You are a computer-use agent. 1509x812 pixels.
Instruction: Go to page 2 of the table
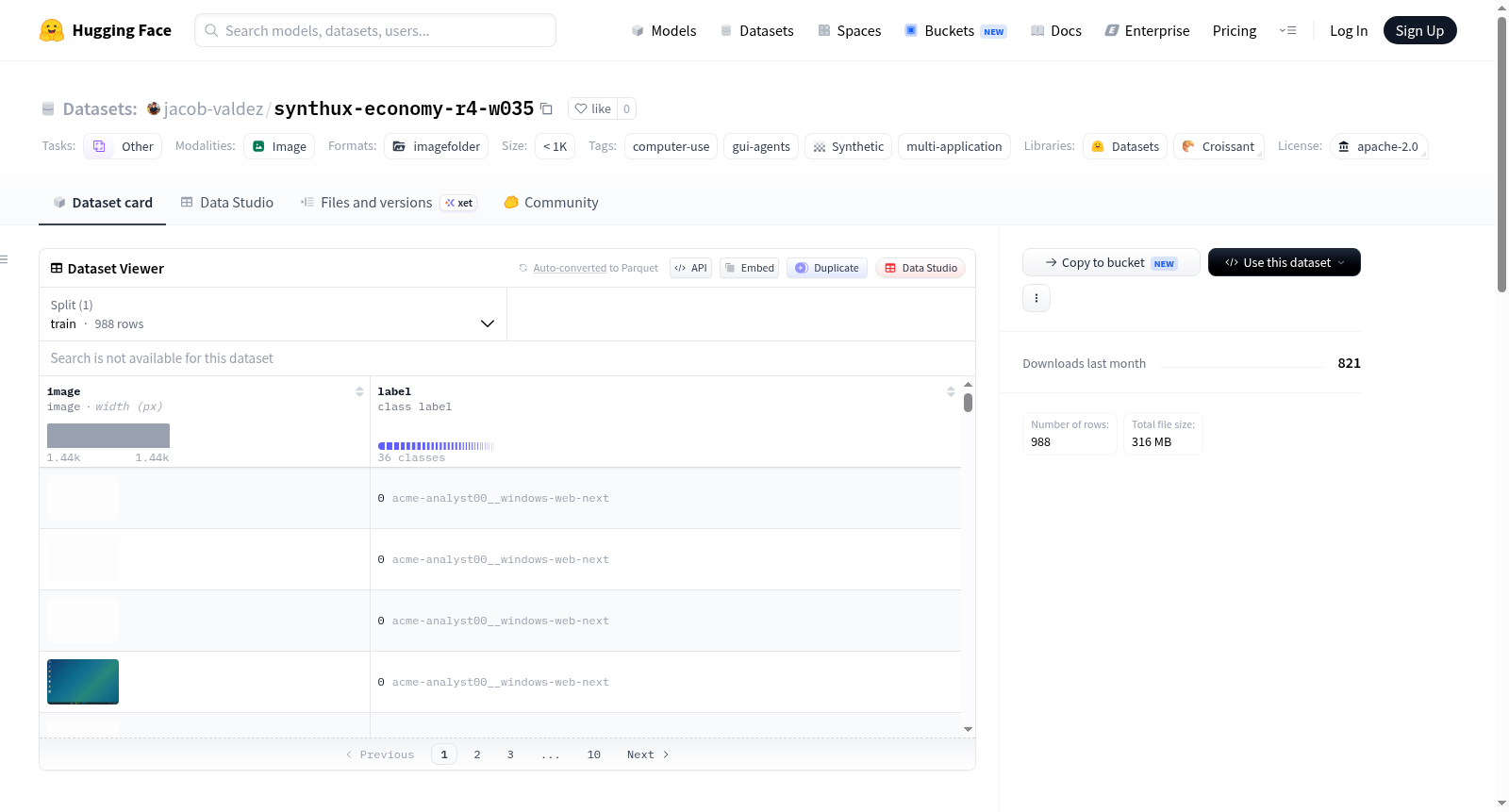477,754
